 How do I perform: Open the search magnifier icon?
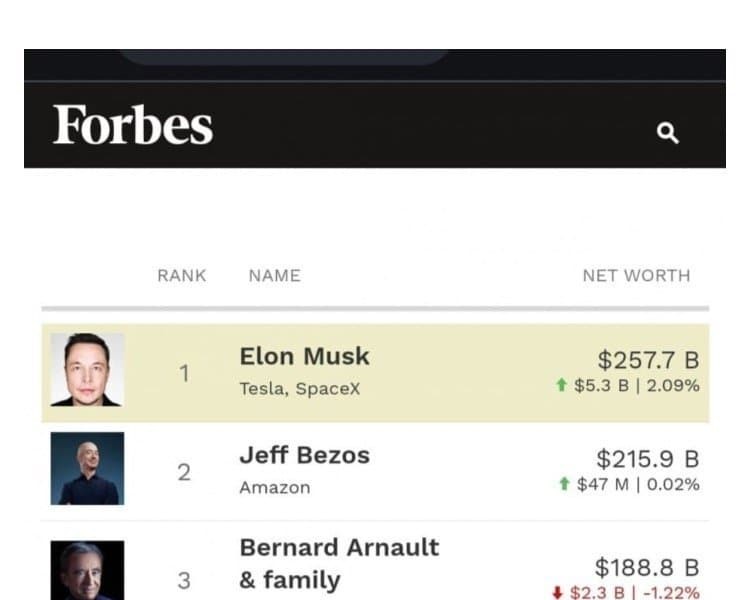pyautogui.click(x=667, y=133)
